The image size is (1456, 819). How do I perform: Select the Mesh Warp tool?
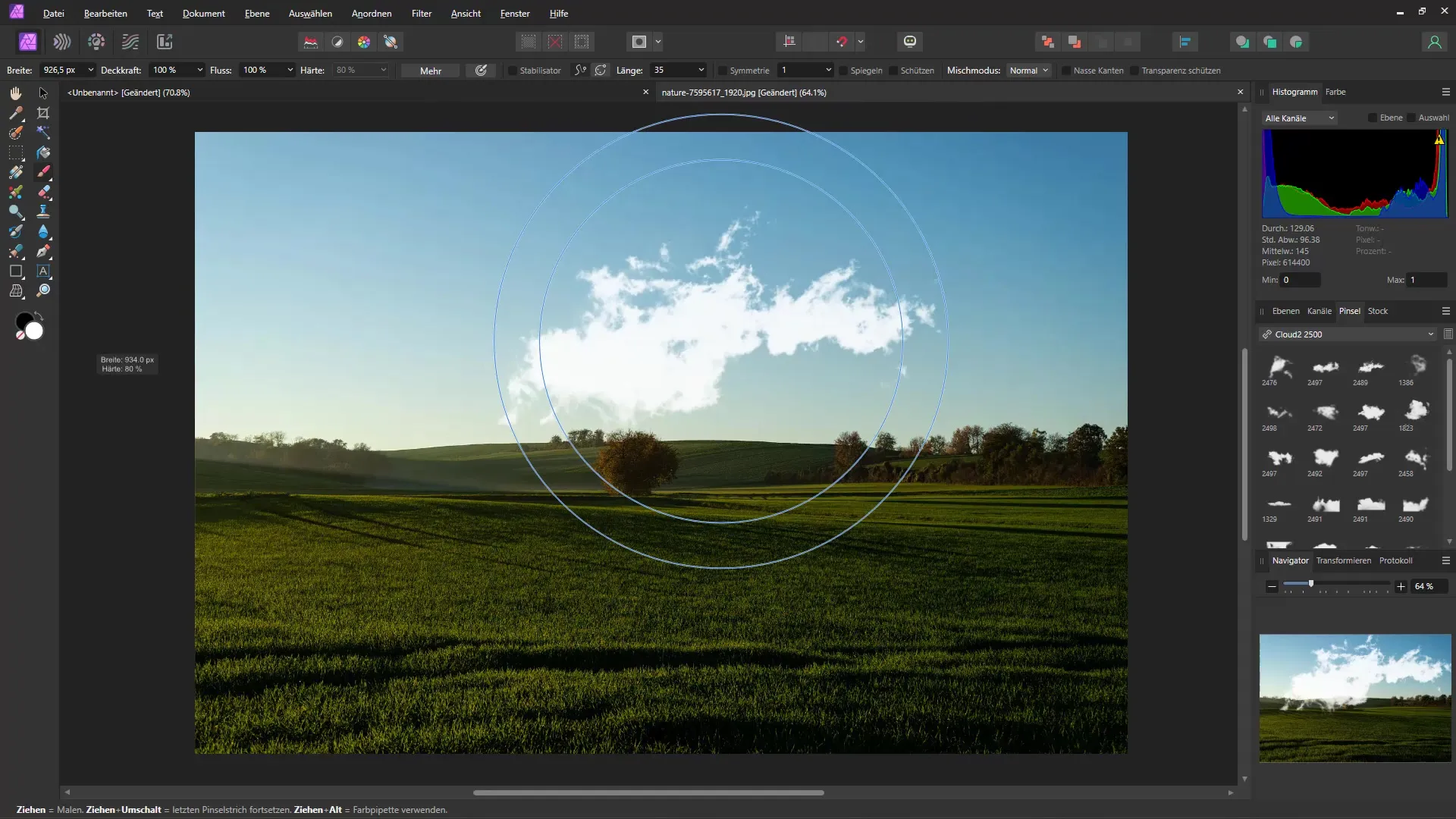coord(16,290)
